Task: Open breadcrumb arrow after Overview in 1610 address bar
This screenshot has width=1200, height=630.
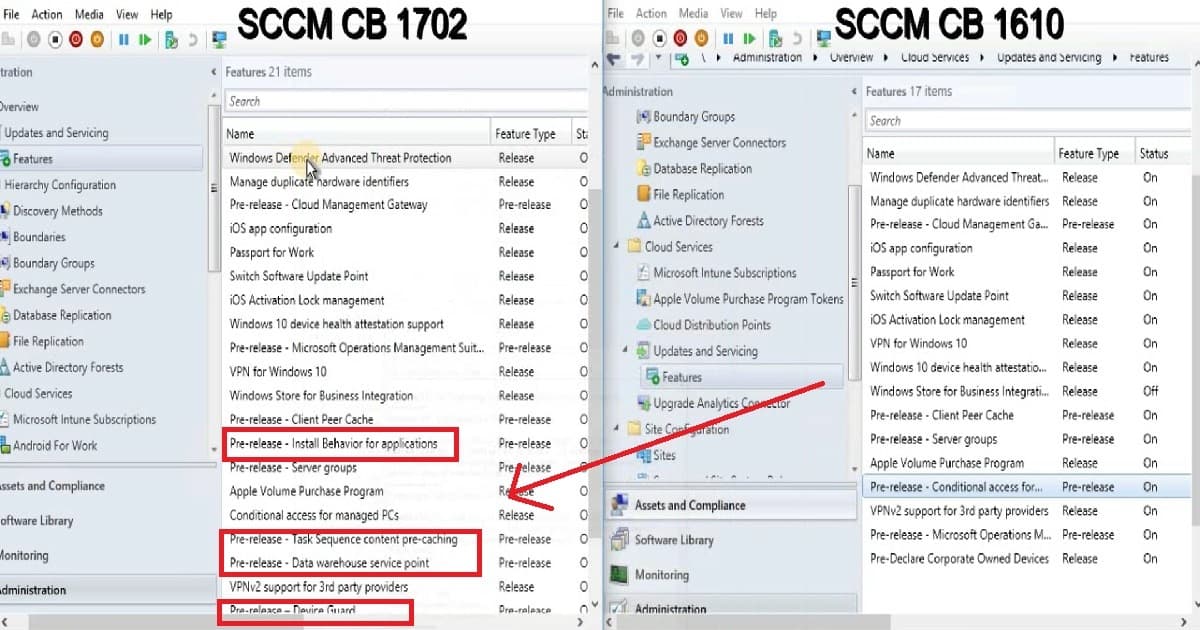Action: pyautogui.click(x=887, y=57)
